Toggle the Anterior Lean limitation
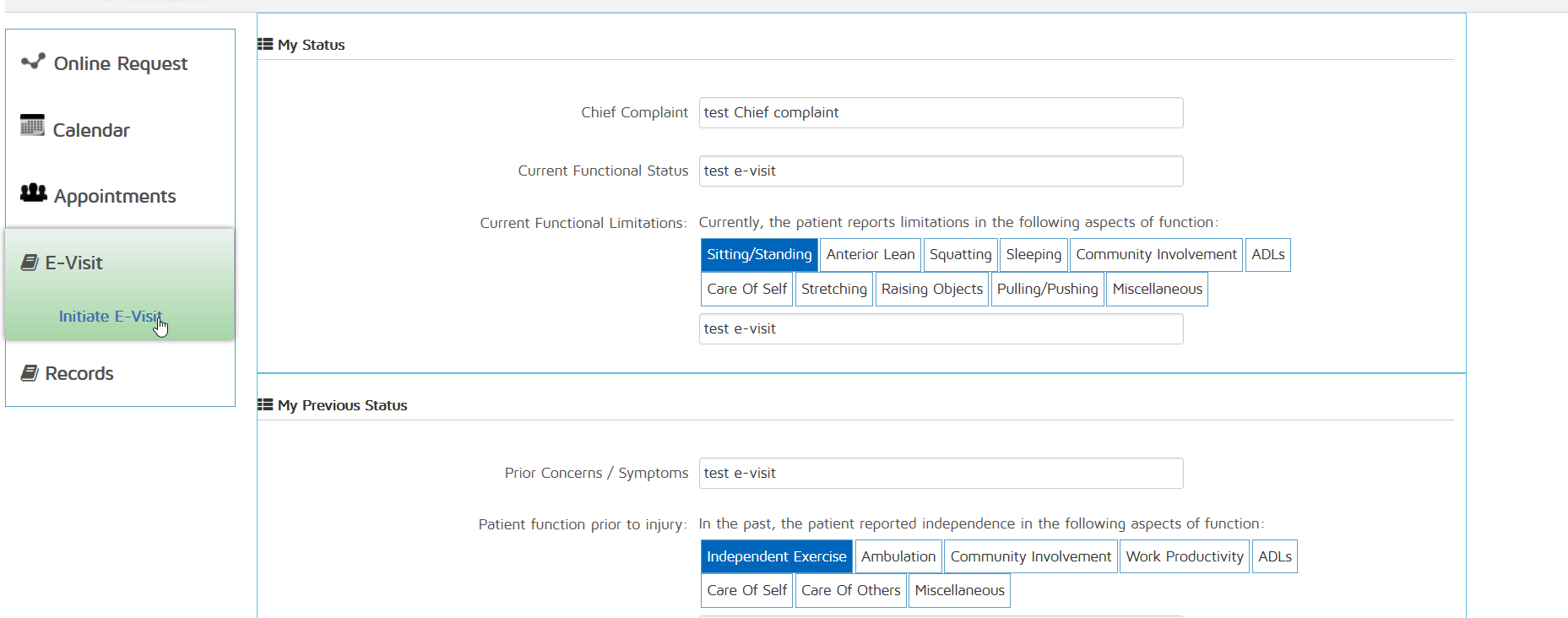 pos(870,255)
